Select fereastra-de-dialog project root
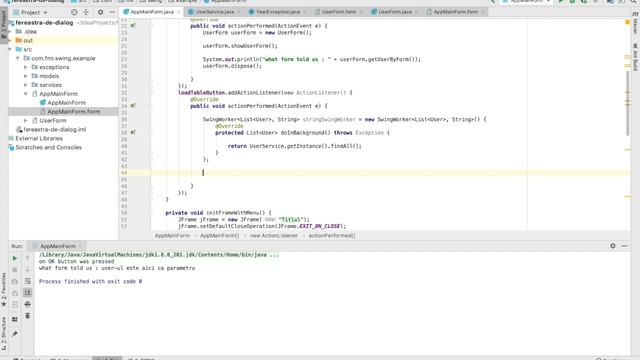 pyautogui.click(x=44, y=23)
